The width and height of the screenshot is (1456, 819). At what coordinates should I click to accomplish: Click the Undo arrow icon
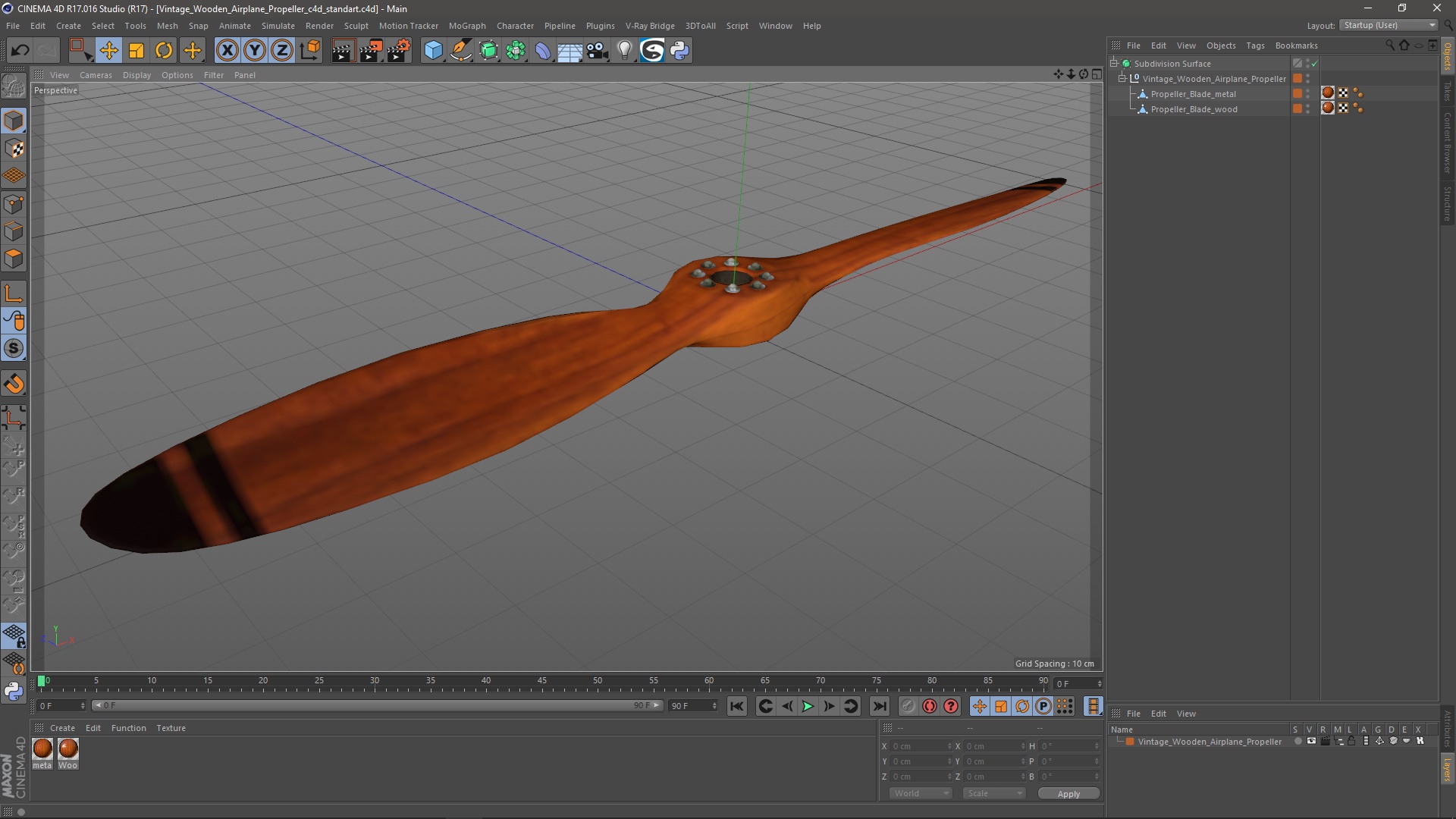point(20,51)
